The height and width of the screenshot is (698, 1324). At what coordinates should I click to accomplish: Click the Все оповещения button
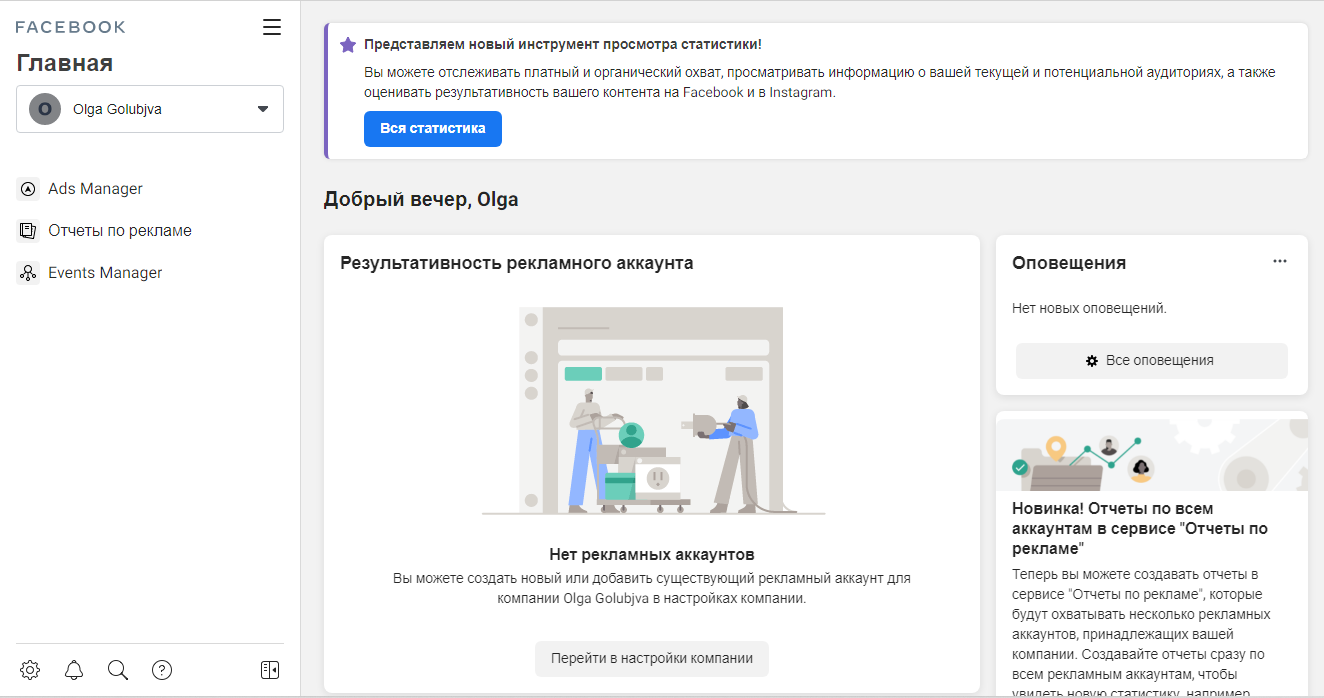1152,361
